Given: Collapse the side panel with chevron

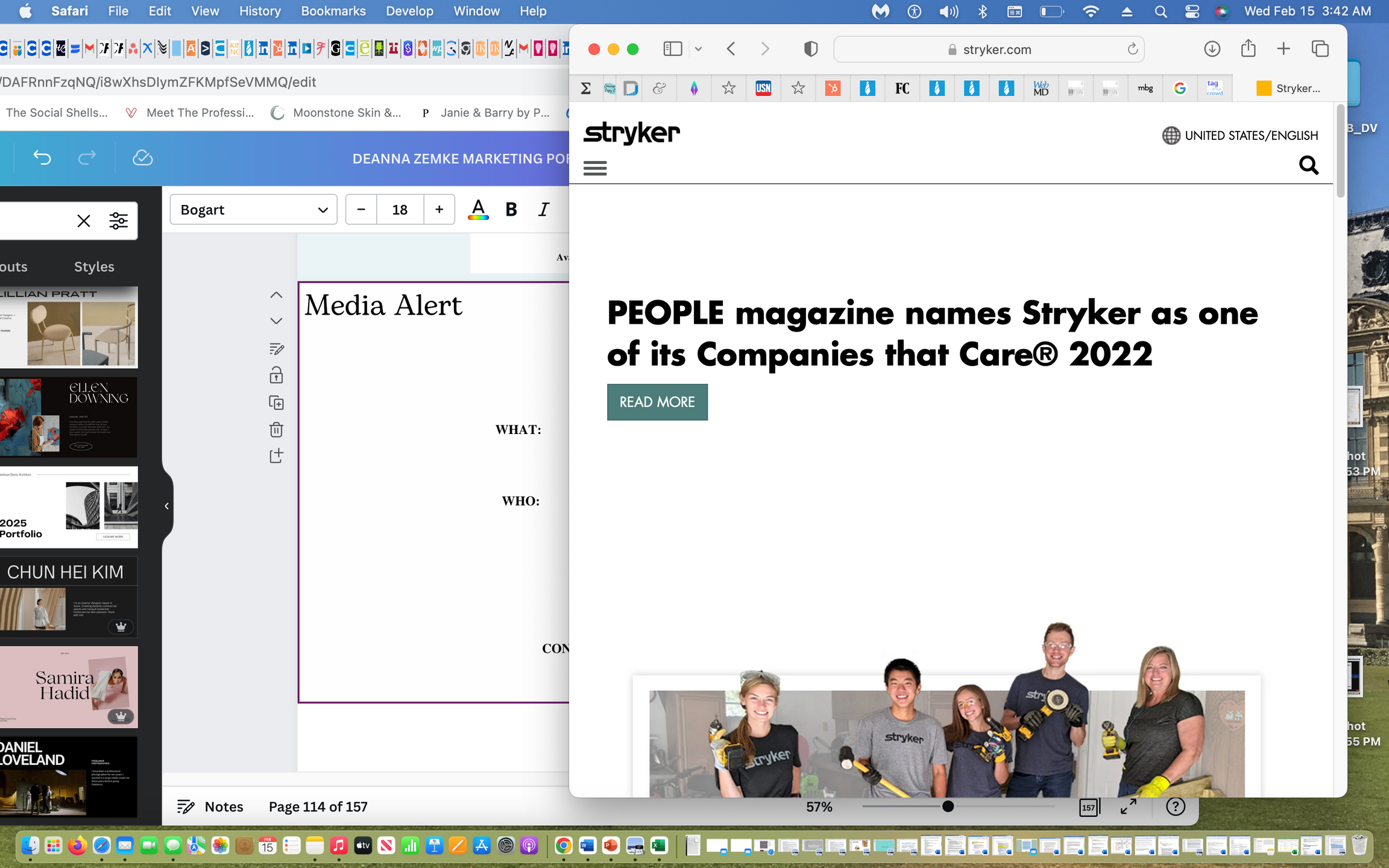Looking at the screenshot, I should coord(167,506).
